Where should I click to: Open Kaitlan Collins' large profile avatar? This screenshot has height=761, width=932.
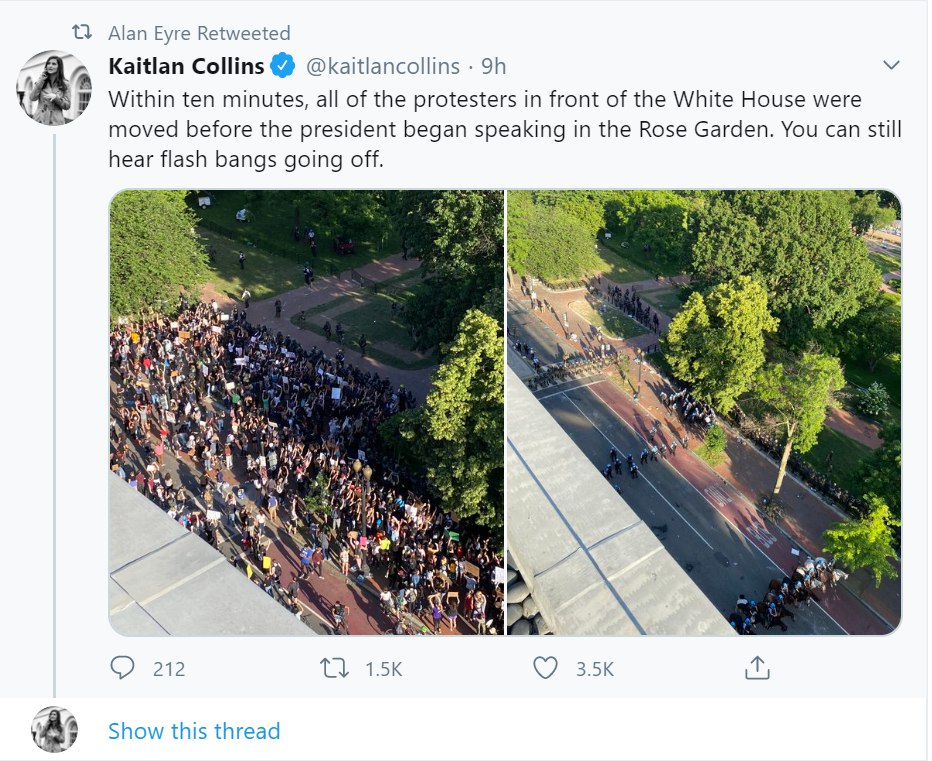click(x=54, y=88)
